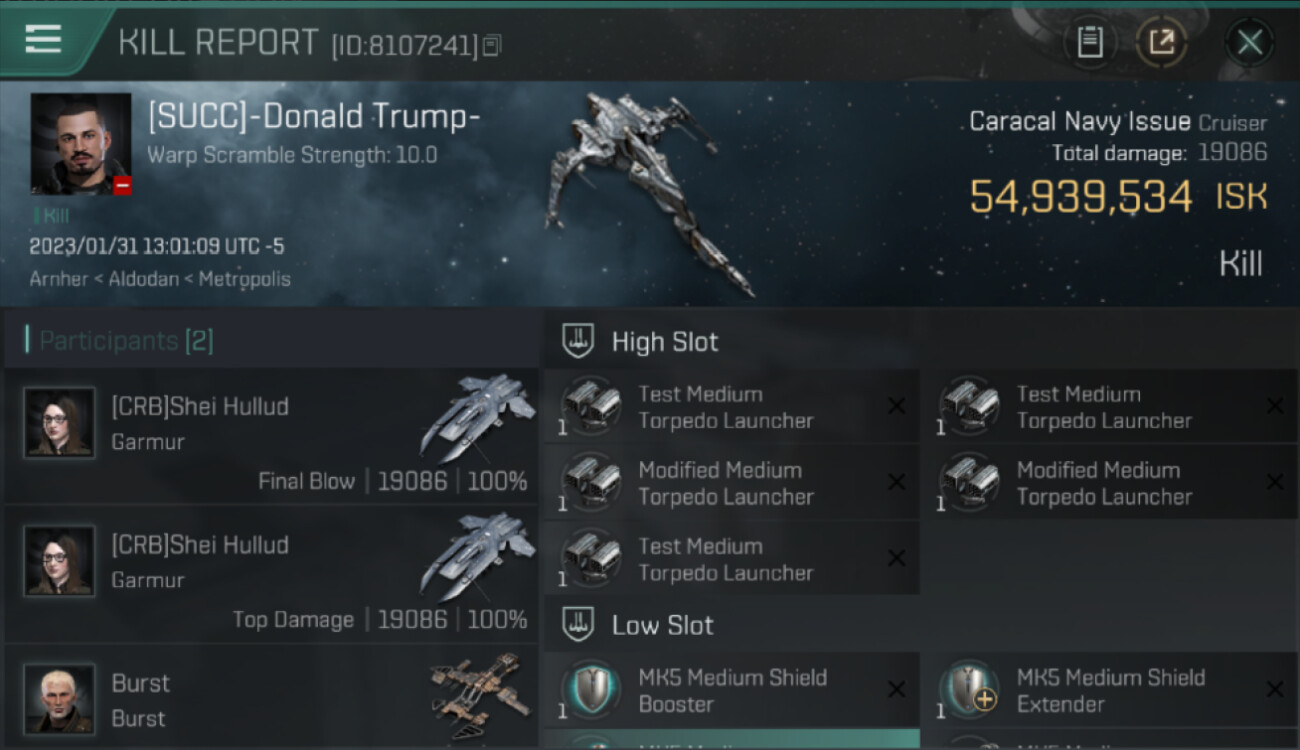Close the kill report window
The image size is (1300, 750).
(1249, 42)
